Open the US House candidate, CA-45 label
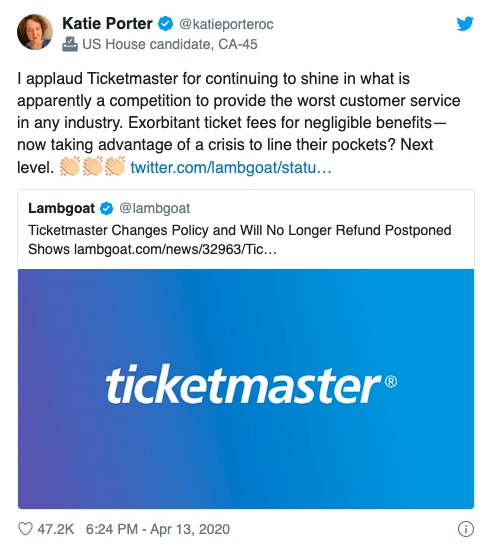490x546 pixels. [170, 44]
